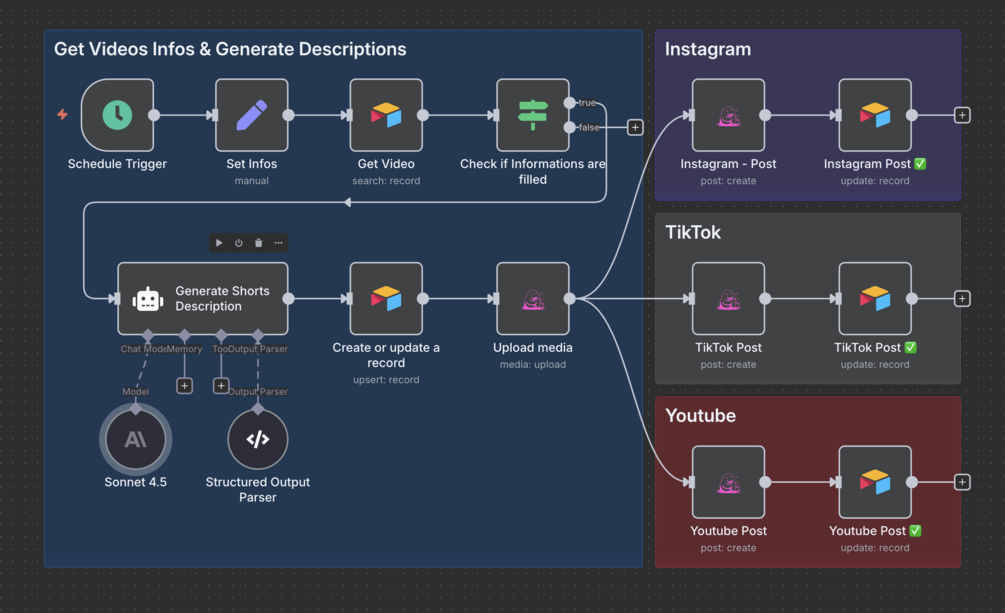Select the TikTok Post create node icon

(x=728, y=299)
